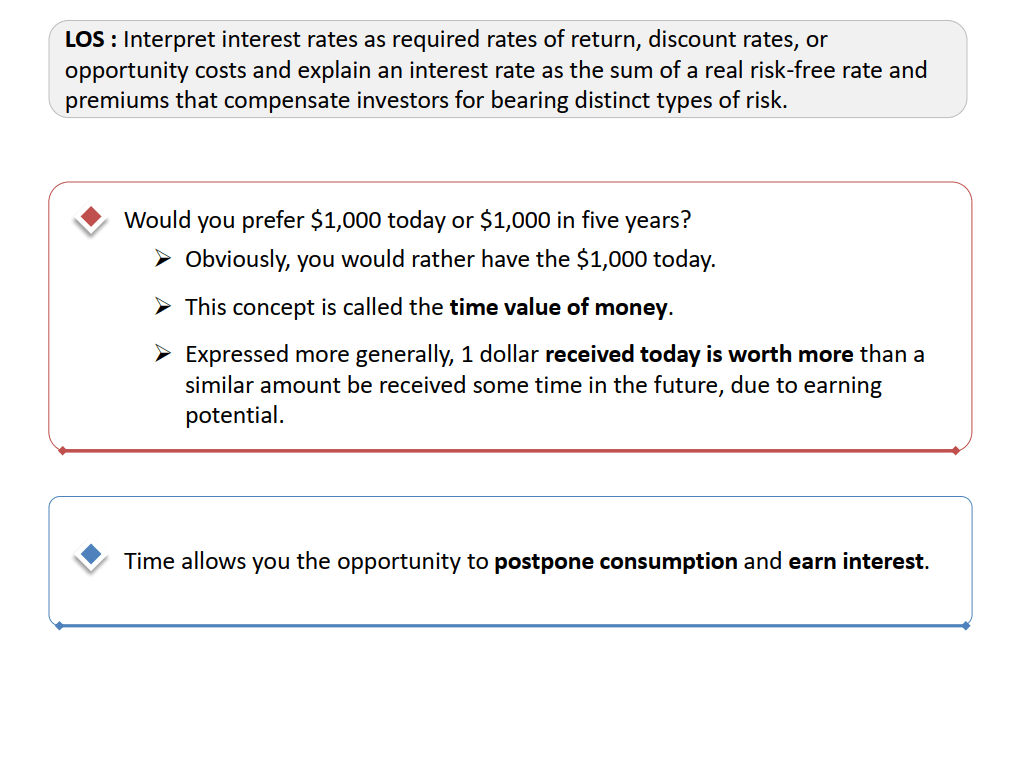
Task: Click the arrow bullet before "Expressed more generally"
Action: 164,354
